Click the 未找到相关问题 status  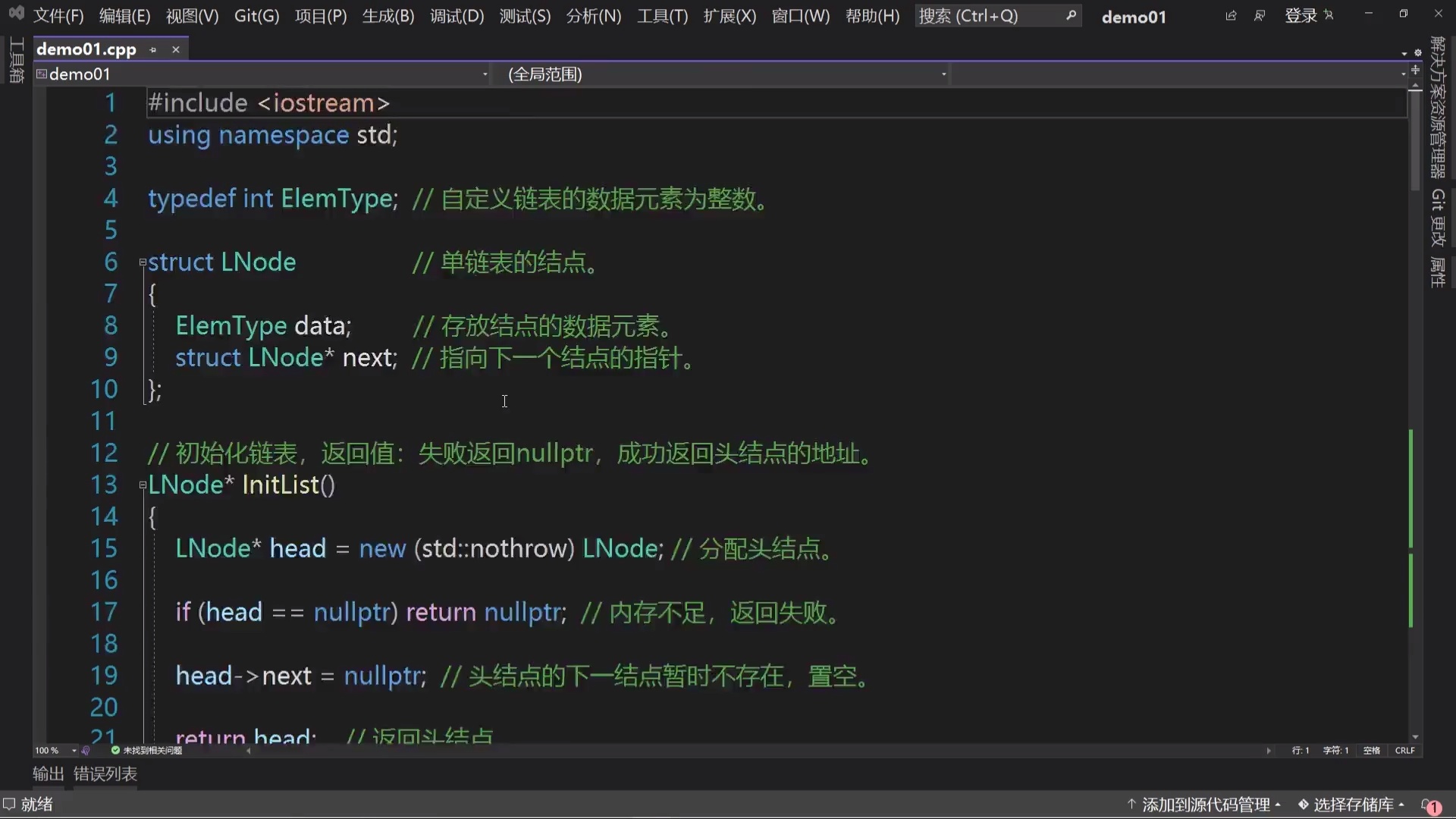pyautogui.click(x=152, y=751)
